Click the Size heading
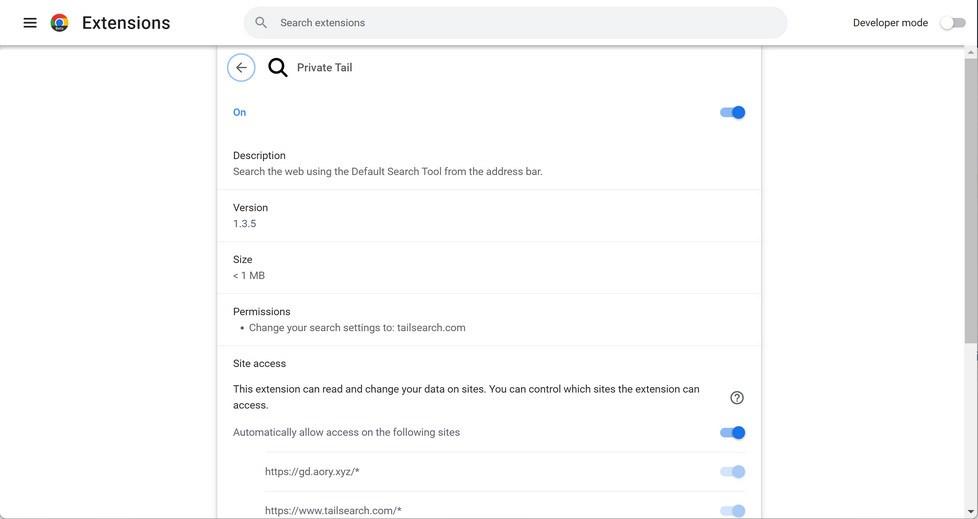Image resolution: width=978 pixels, height=519 pixels. (243, 259)
